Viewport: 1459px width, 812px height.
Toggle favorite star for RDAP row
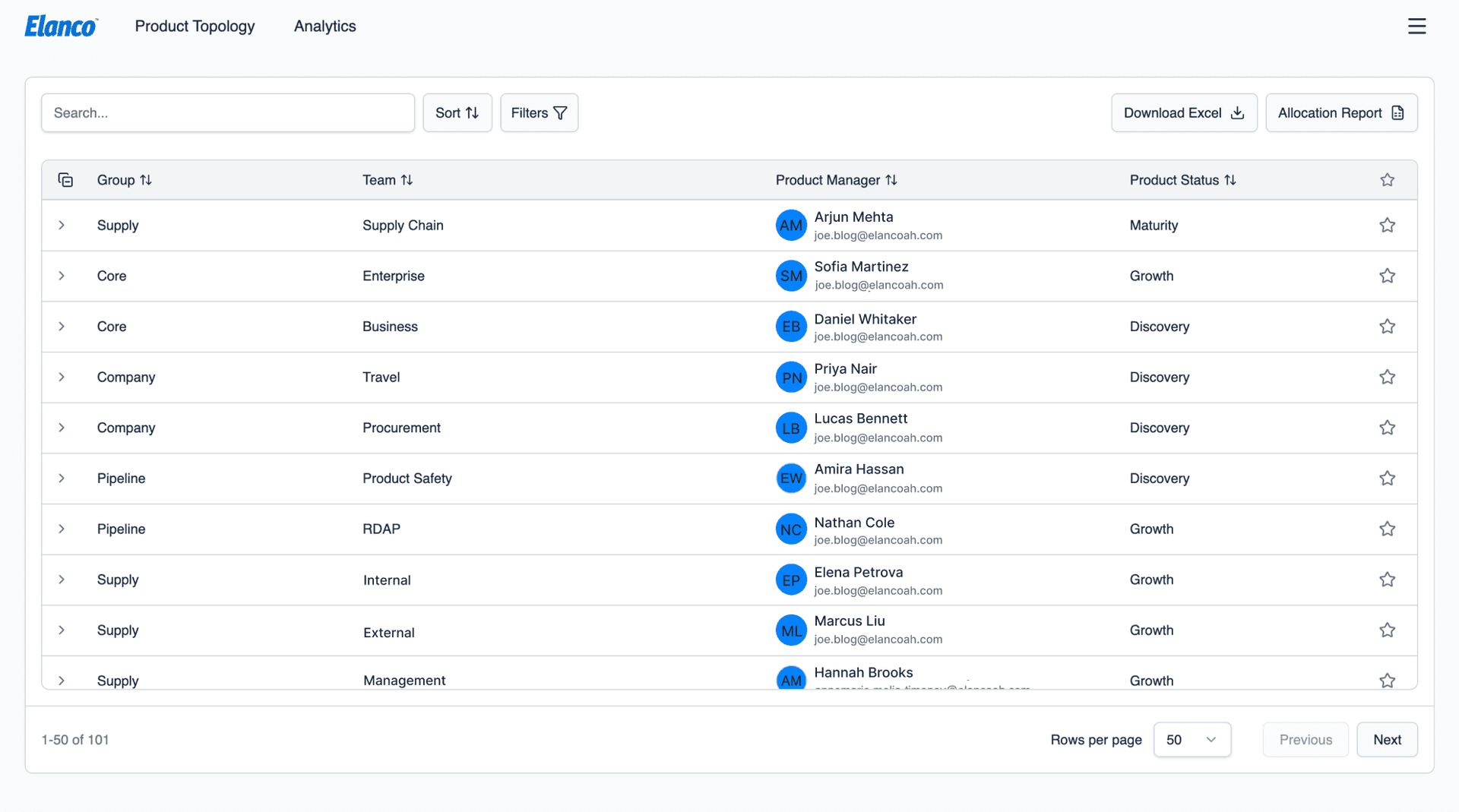point(1387,529)
